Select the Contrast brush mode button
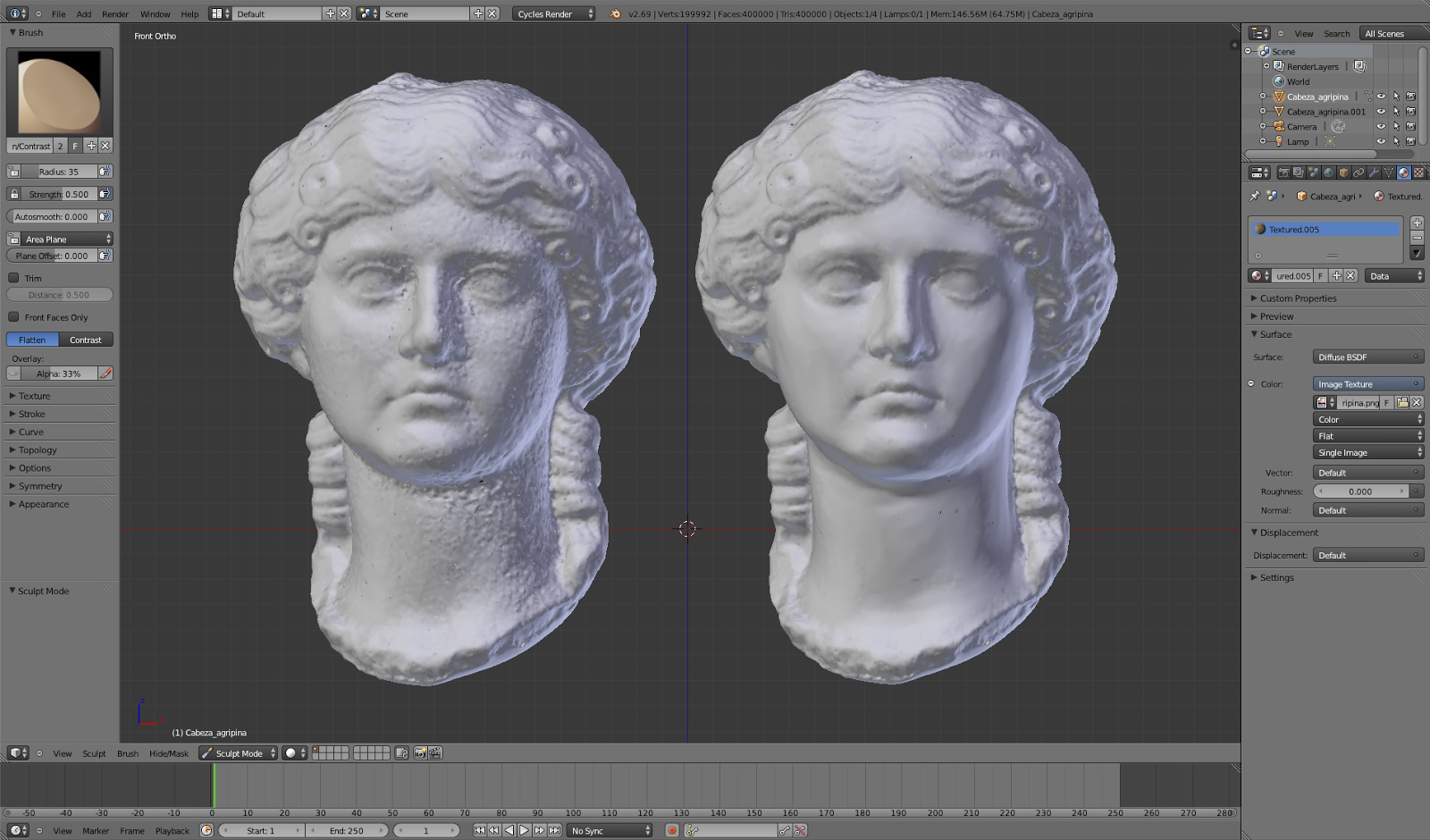 (86, 340)
